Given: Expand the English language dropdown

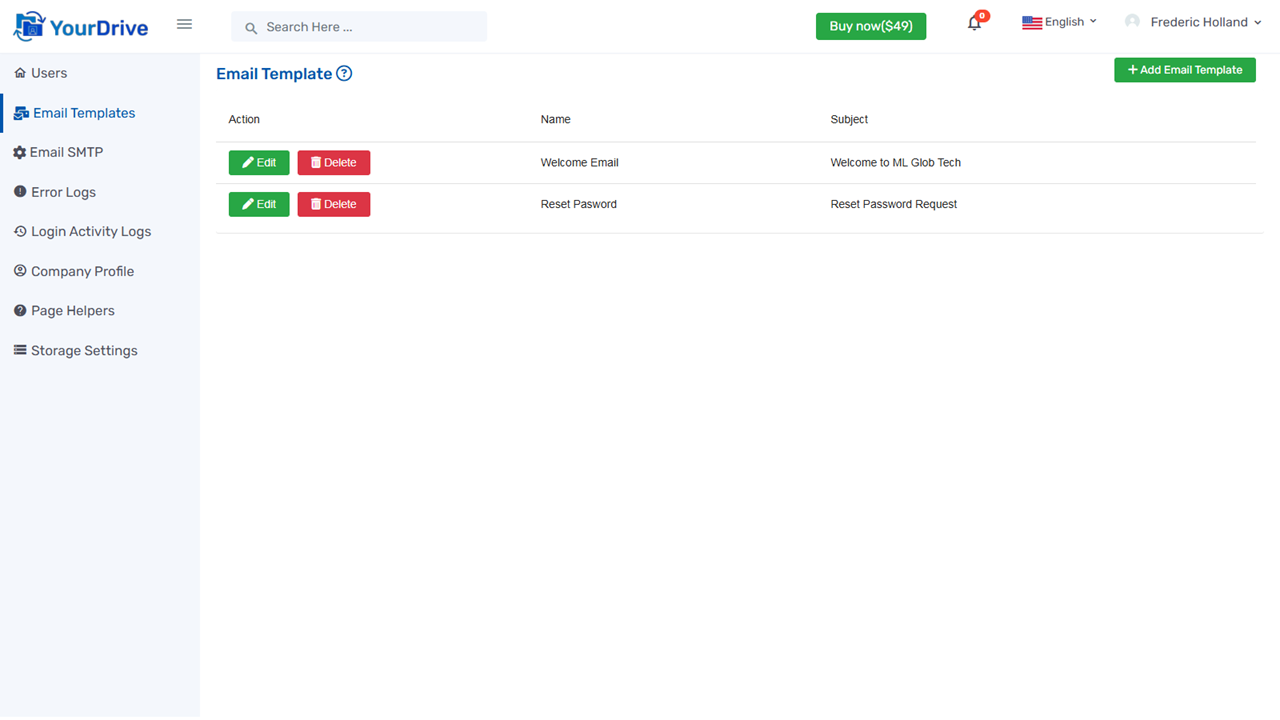Looking at the screenshot, I should click(1059, 21).
